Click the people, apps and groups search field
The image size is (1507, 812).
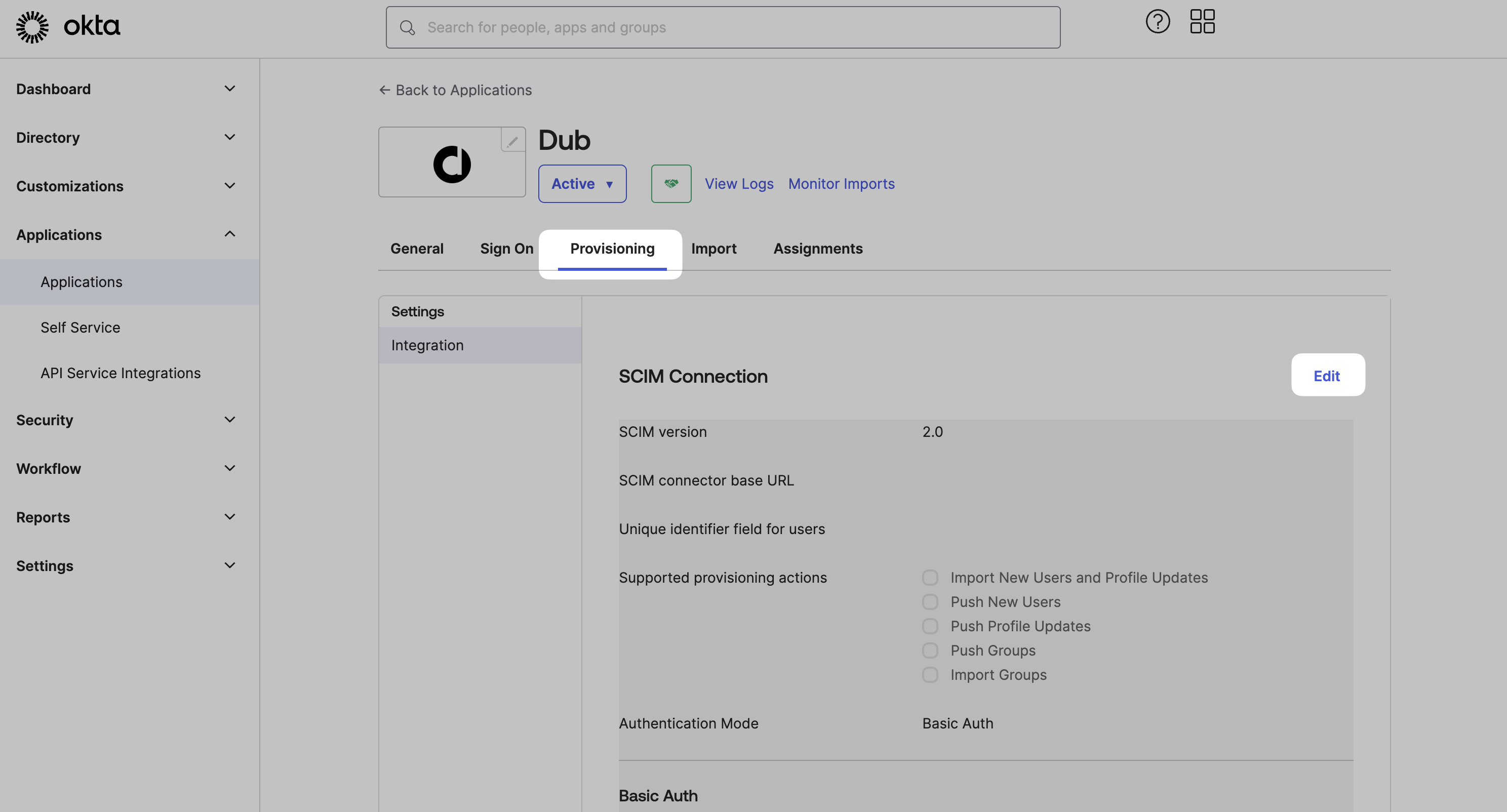click(723, 27)
